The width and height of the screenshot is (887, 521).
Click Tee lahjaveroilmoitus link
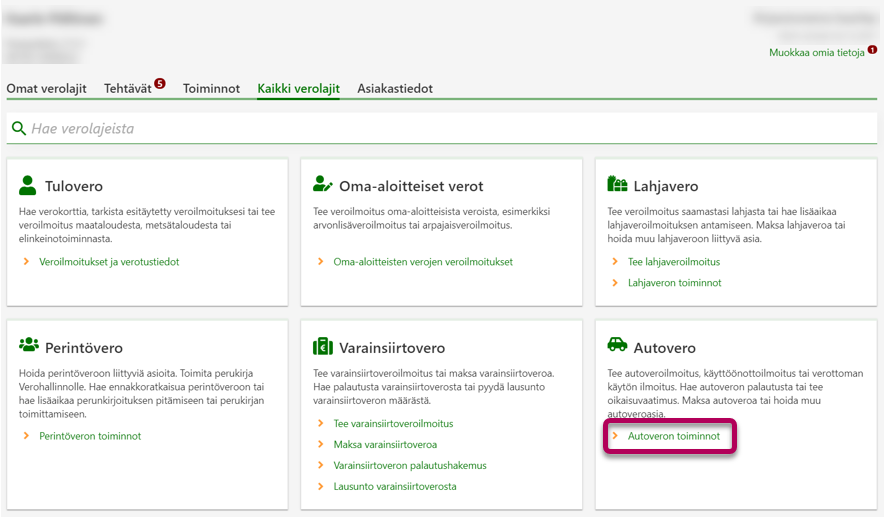click(673, 262)
